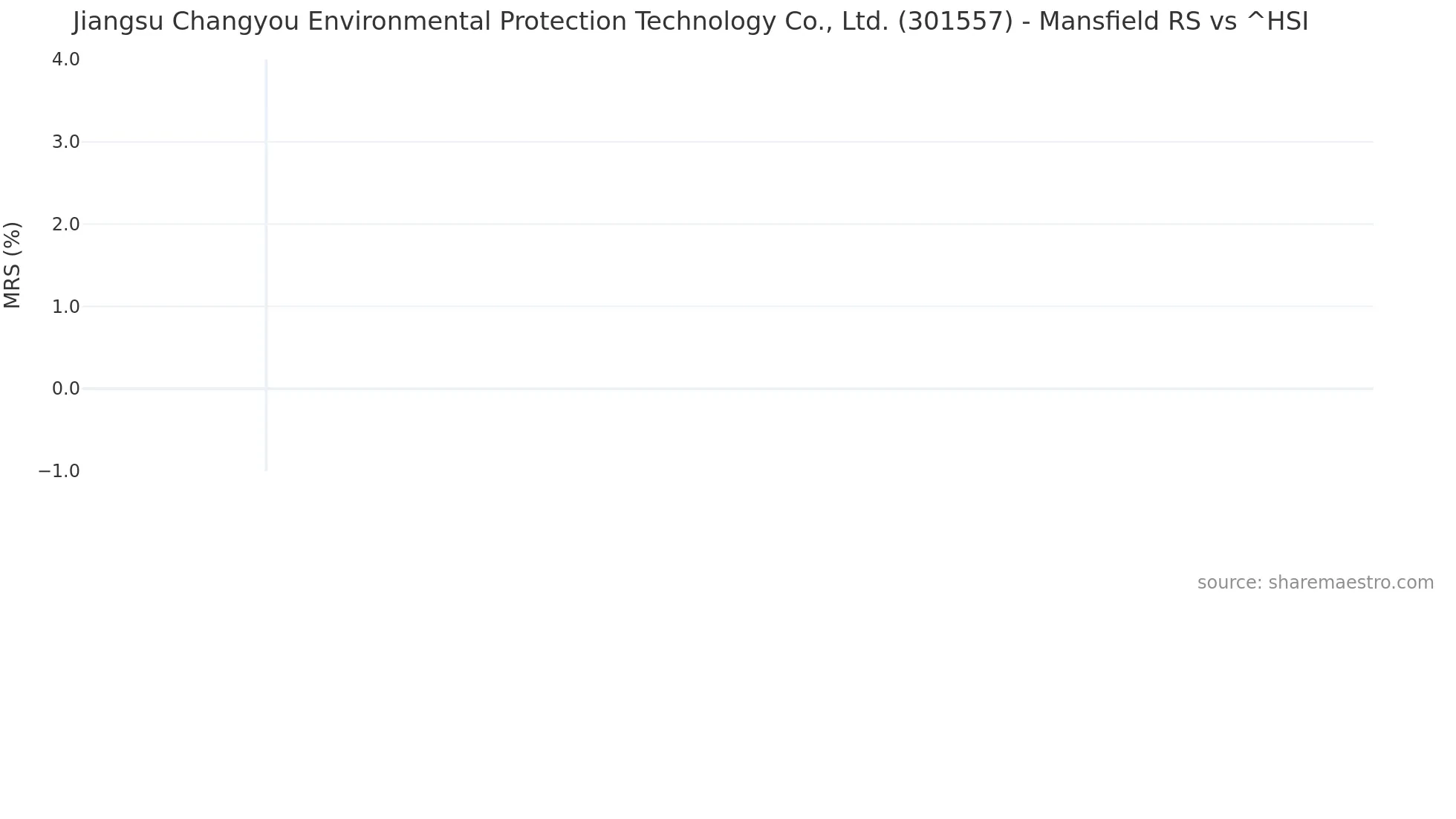This screenshot has width=1456, height=819.
Task: Click the MRS (%) y-axis title
Action: tap(13, 265)
